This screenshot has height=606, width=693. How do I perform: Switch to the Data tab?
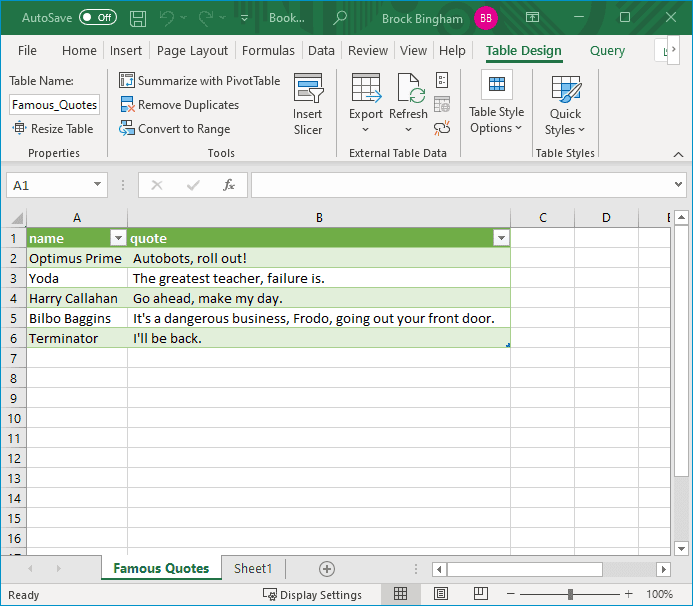pos(321,50)
